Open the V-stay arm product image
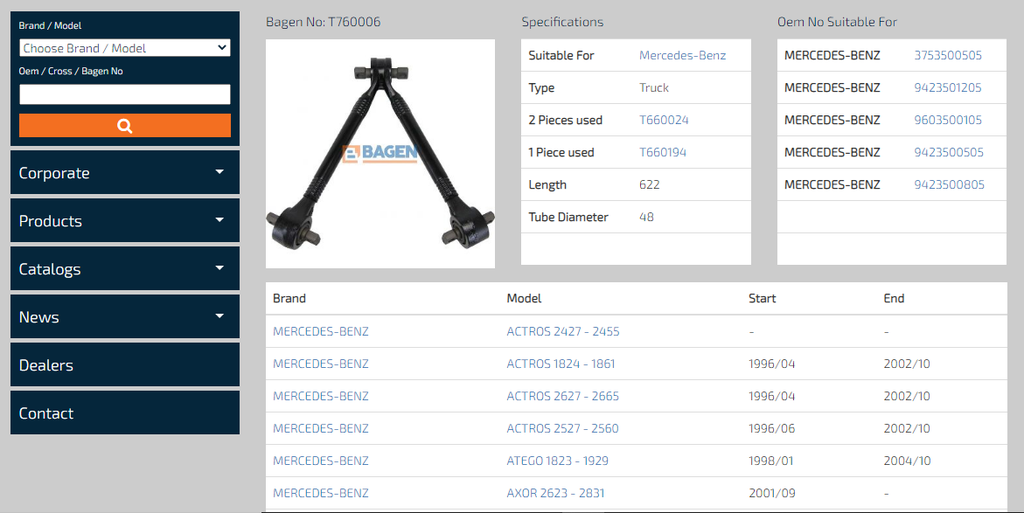Image resolution: width=1024 pixels, height=513 pixels. (380, 153)
